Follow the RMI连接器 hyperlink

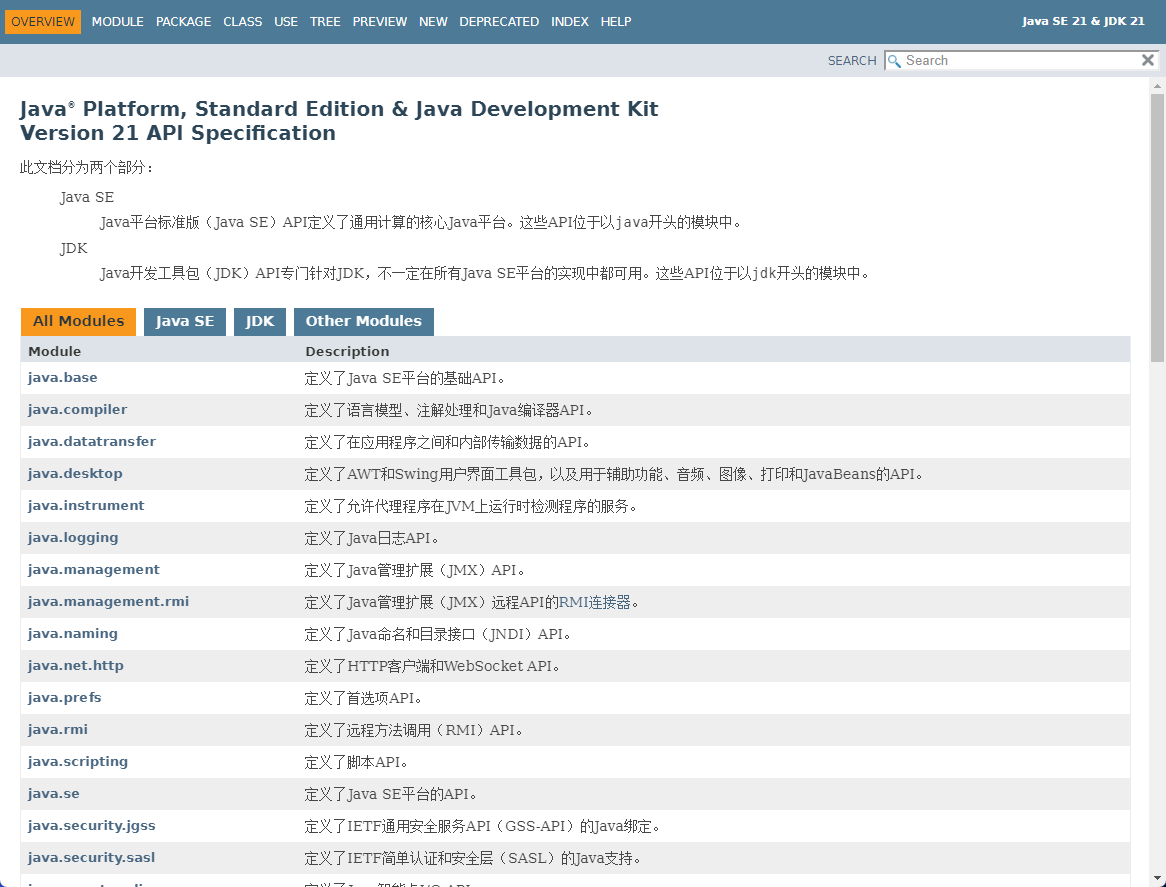[x=594, y=602]
